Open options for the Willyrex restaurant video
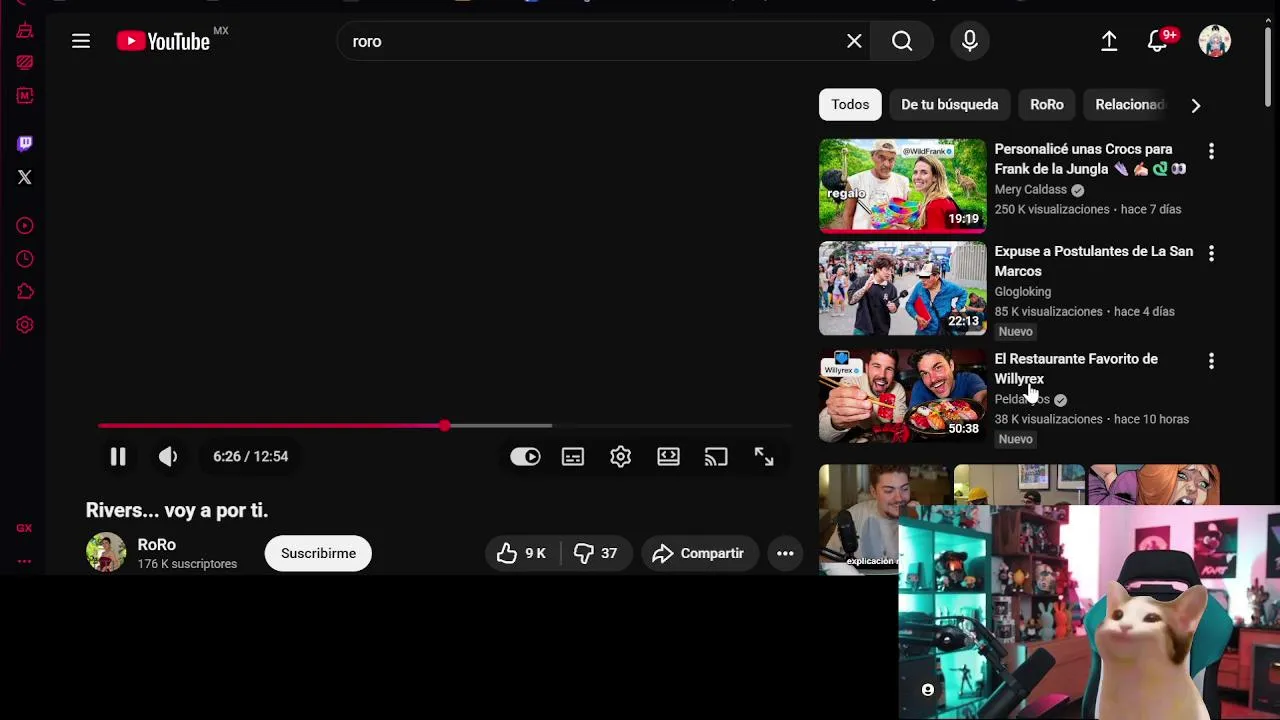 (x=1211, y=361)
